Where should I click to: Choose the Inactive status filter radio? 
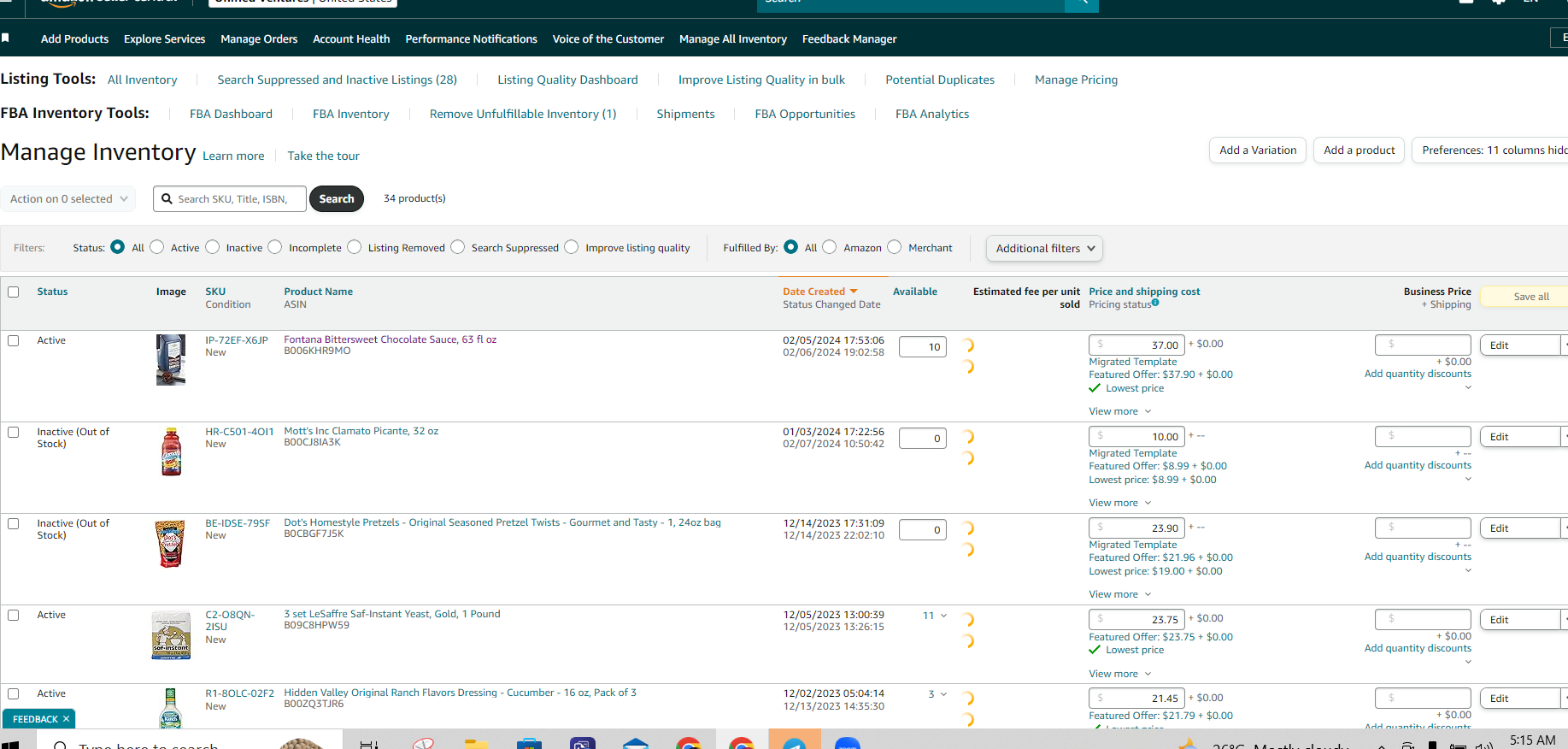click(213, 247)
